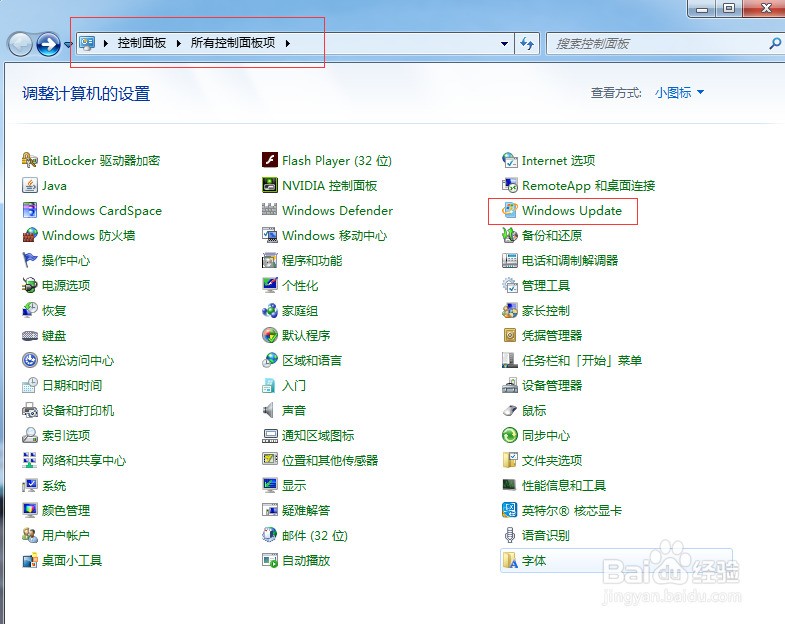This screenshot has height=624, width=785.
Task: Click the 语音识别 microphone icon
Action: 510,535
